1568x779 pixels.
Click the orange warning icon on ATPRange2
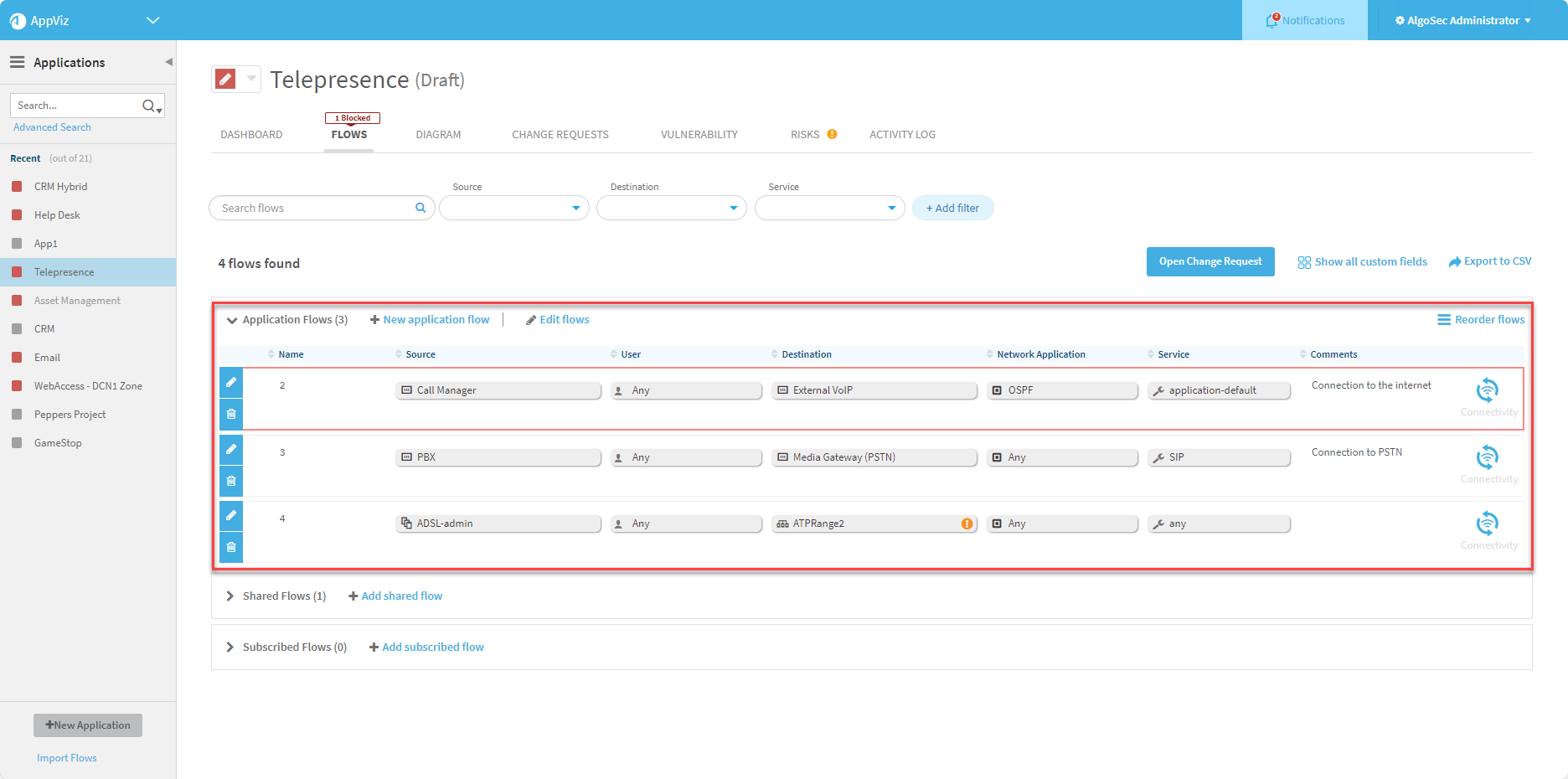(x=967, y=524)
